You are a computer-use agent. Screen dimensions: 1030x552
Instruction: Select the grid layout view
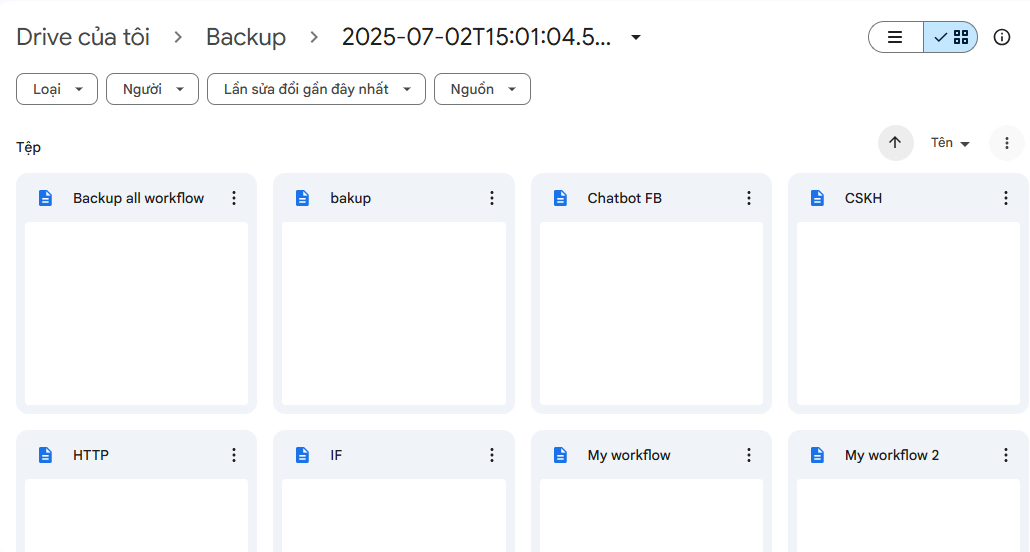[951, 37]
